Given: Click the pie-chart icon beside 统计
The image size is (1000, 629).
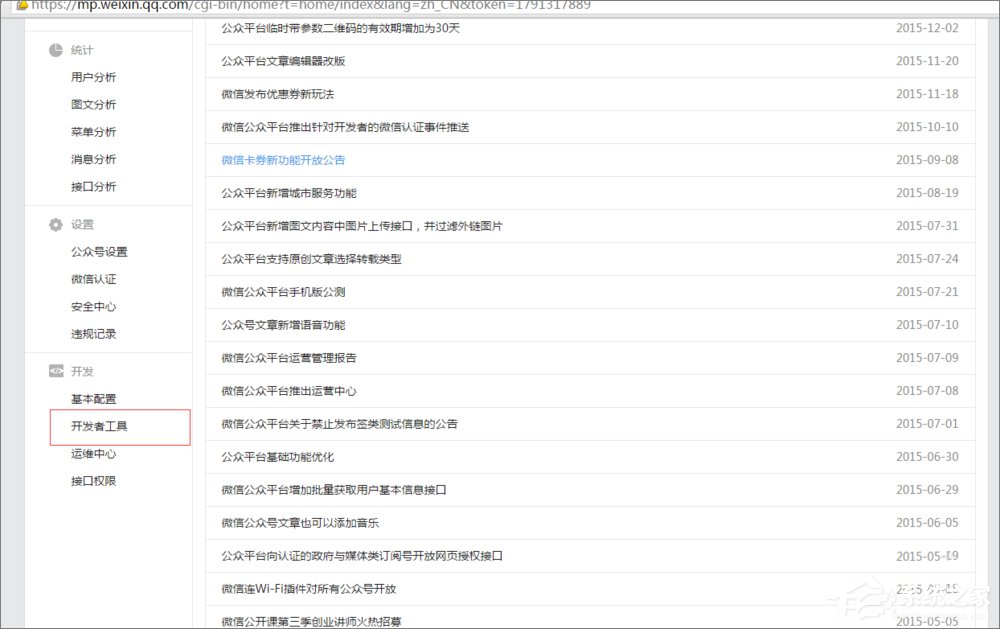Looking at the screenshot, I should tap(57, 50).
